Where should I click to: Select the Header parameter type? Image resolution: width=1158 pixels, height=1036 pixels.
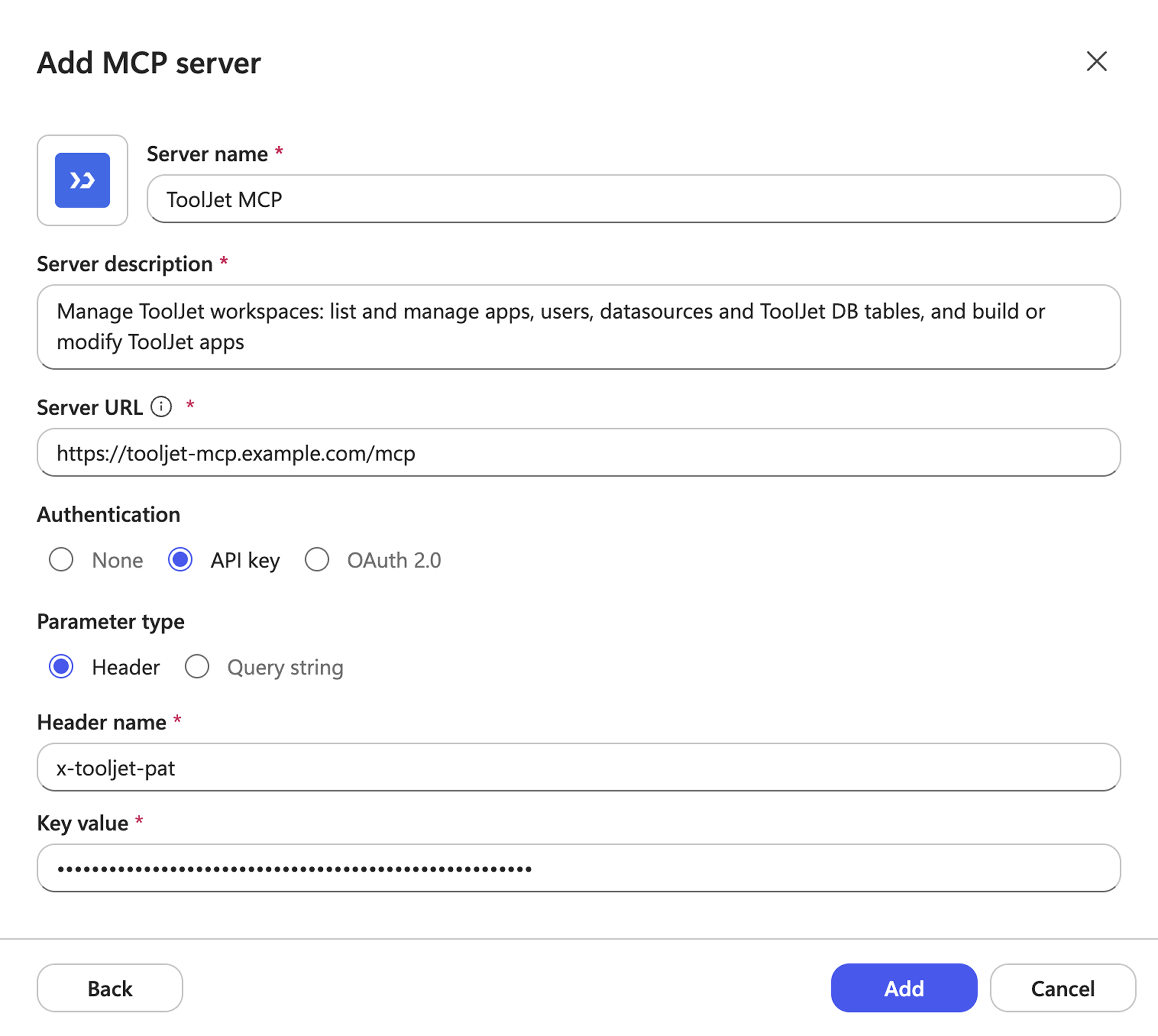click(61, 667)
